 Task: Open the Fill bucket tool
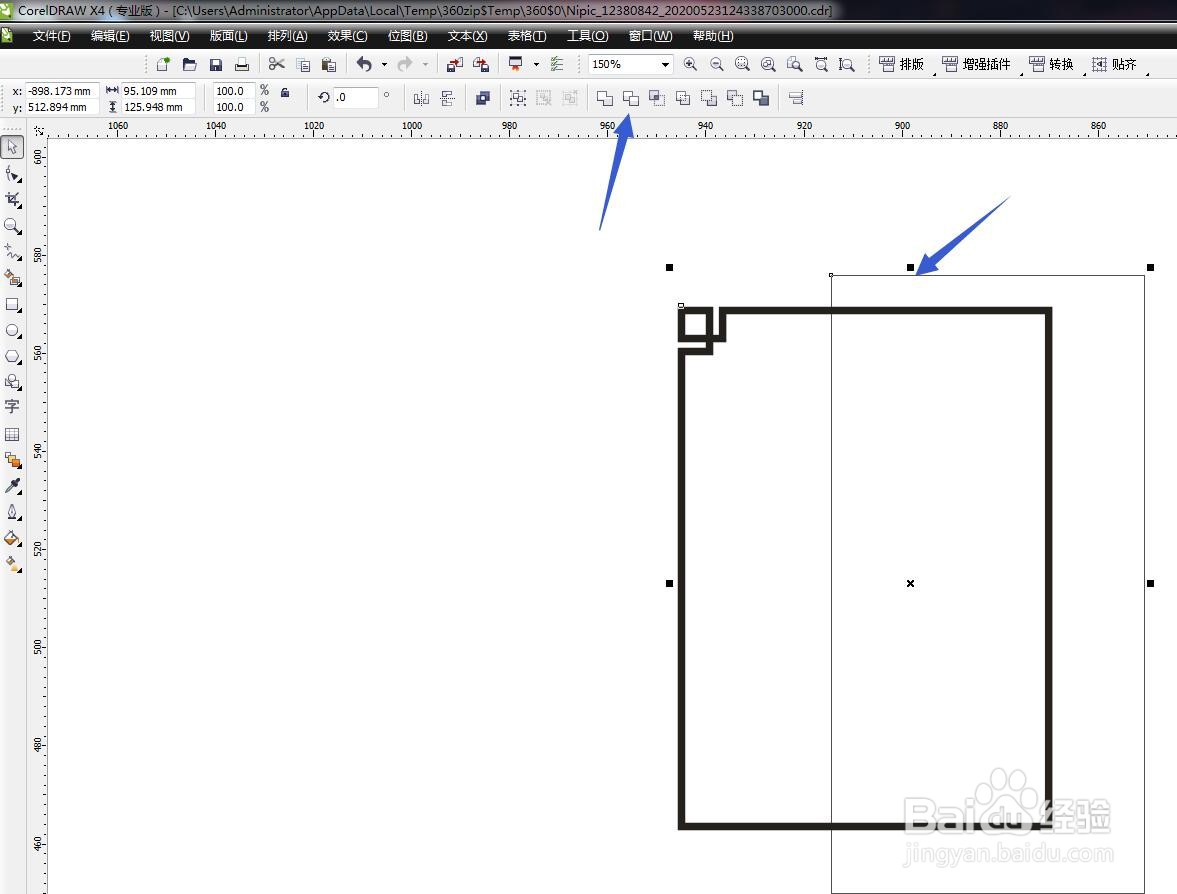(12, 537)
